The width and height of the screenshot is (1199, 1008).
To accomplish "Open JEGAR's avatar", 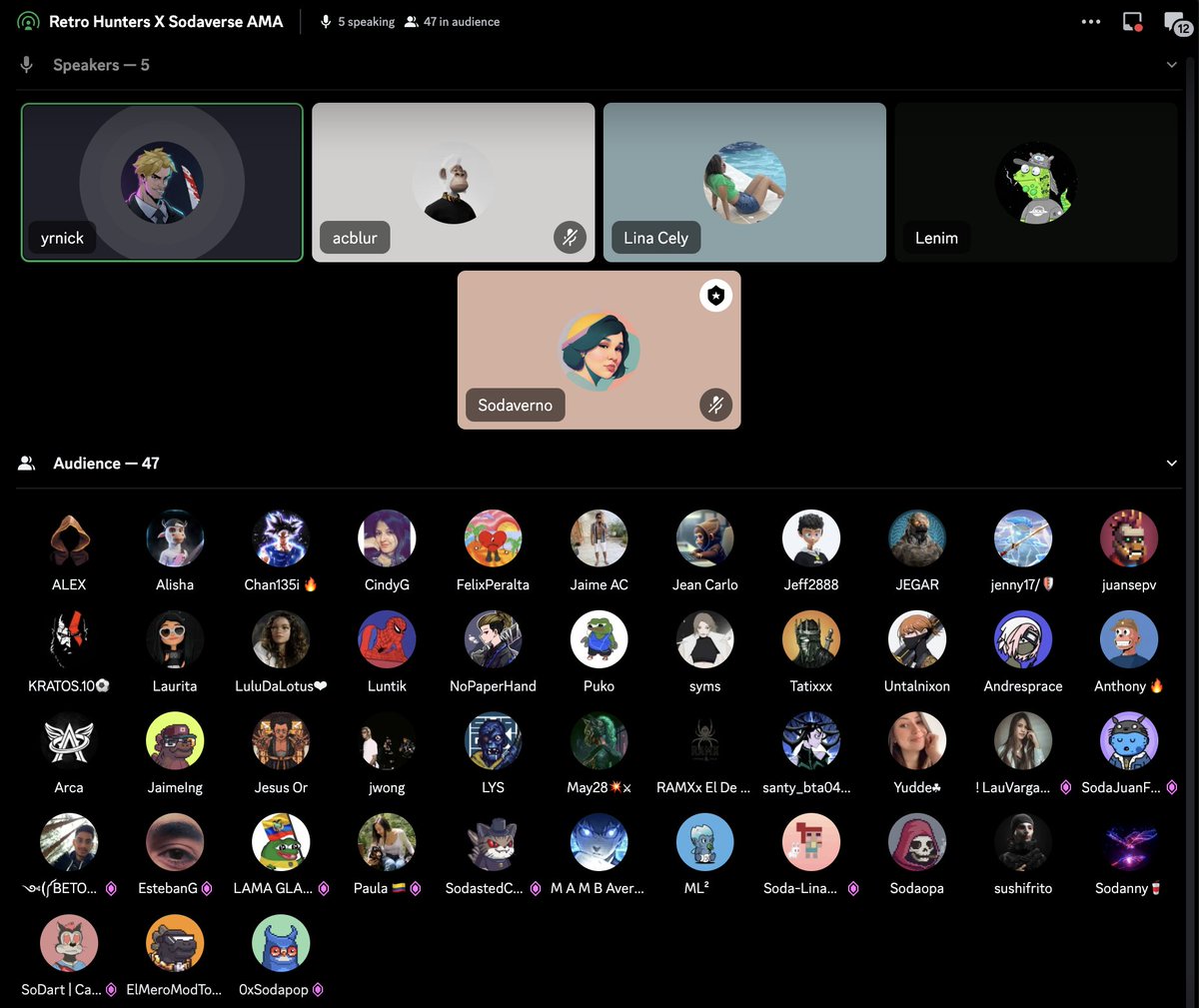I will 916,538.
